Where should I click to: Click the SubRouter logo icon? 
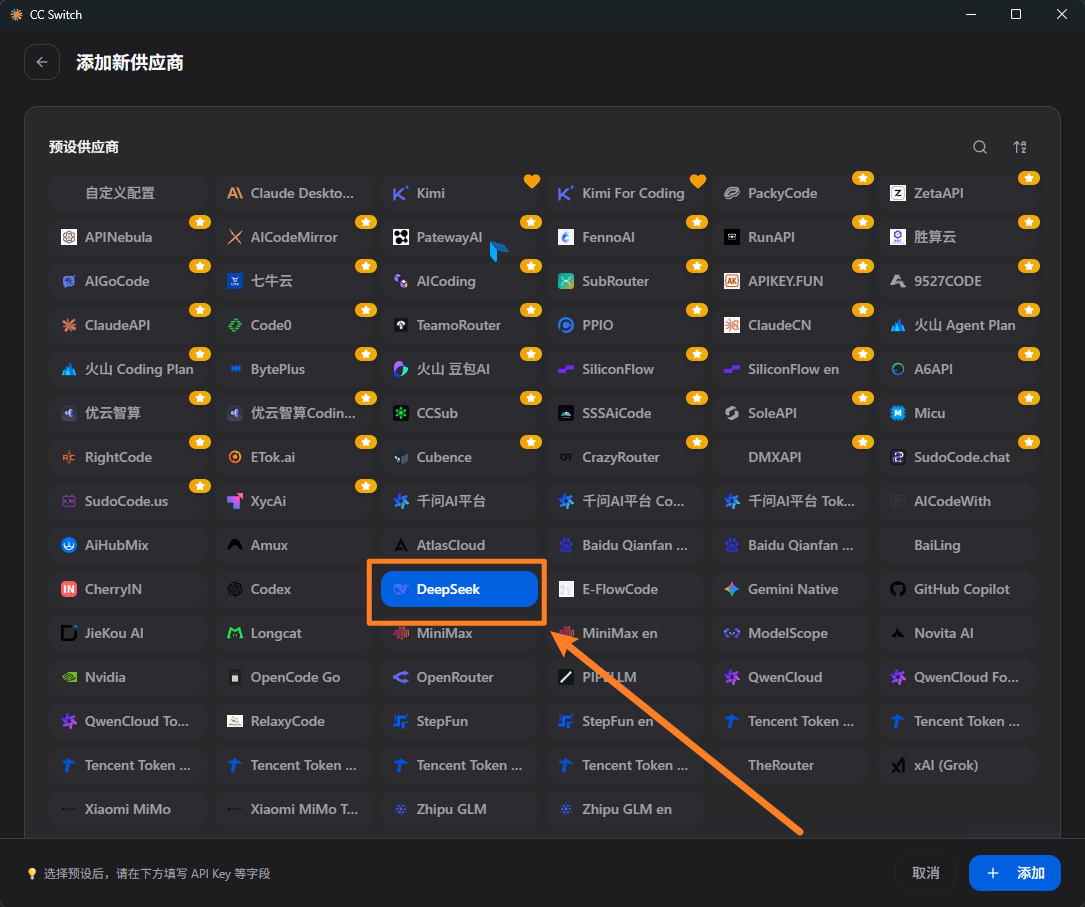point(566,281)
